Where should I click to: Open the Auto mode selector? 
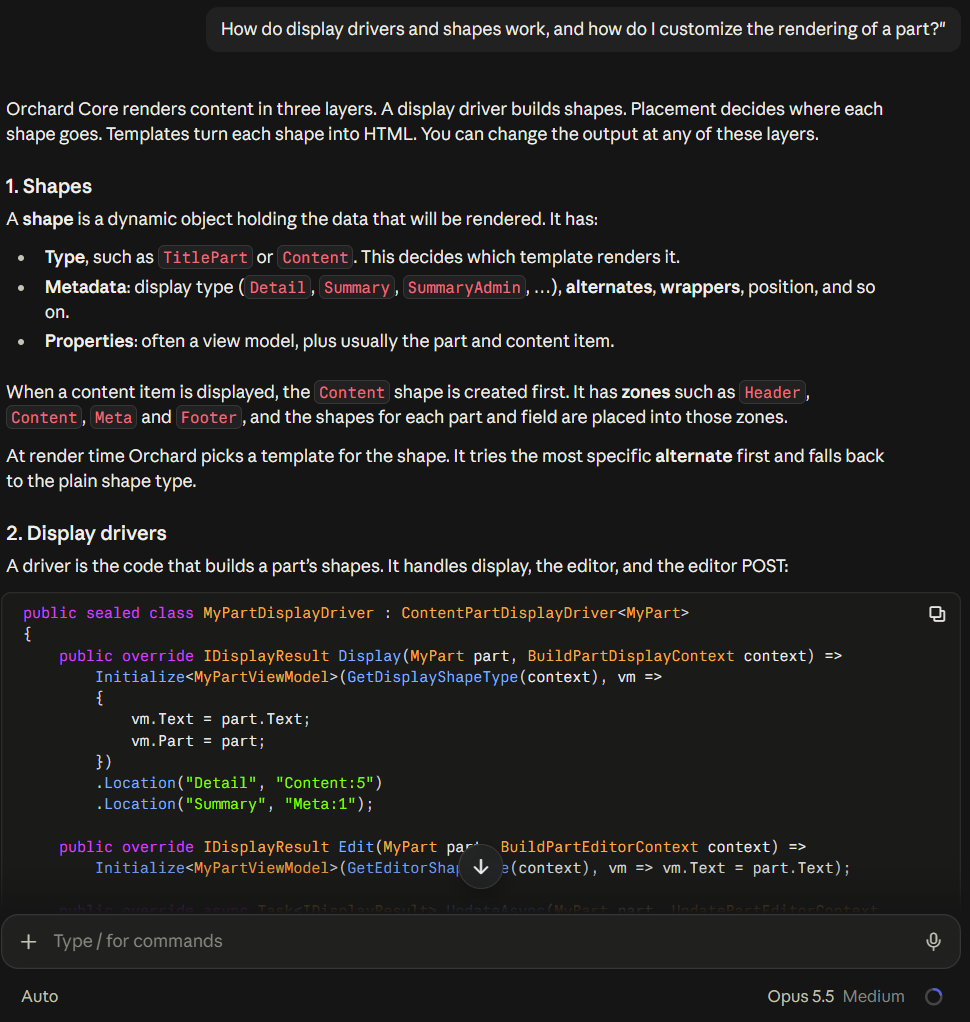pyautogui.click(x=40, y=996)
